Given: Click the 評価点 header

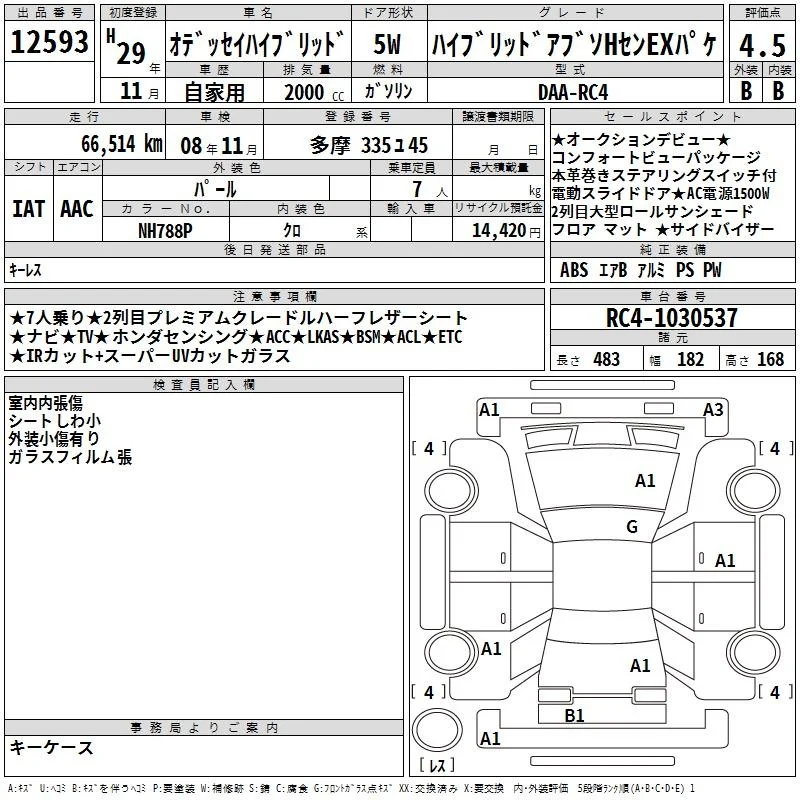Looking at the screenshot, I should (x=762, y=13).
